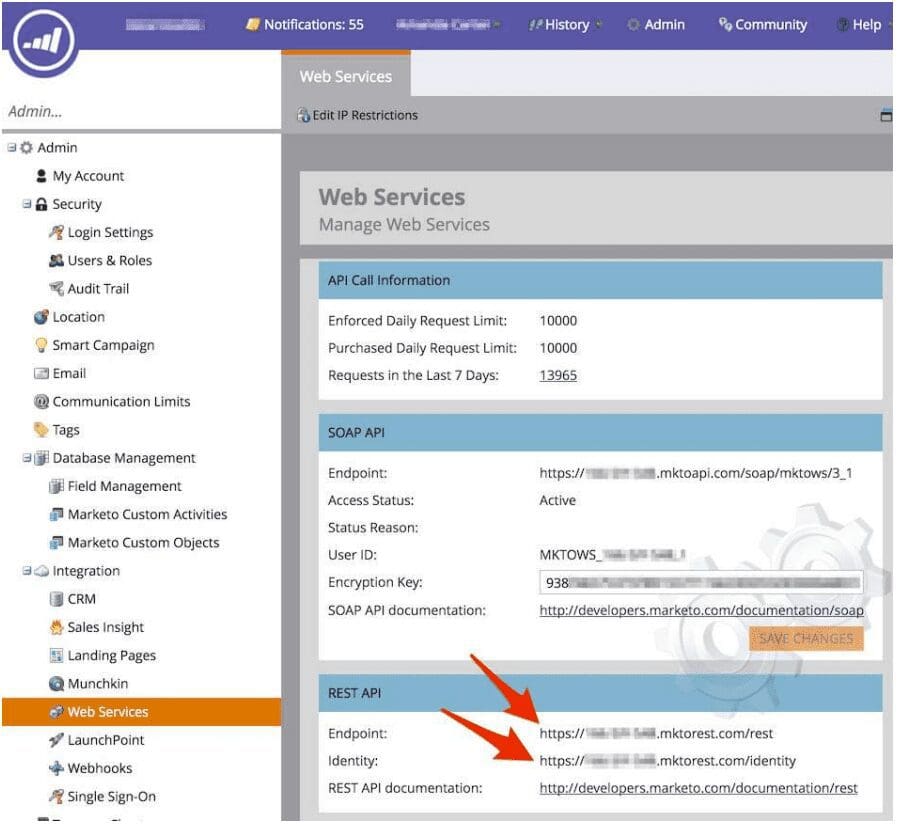This screenshot has width=900, height=828.
Task: Open Field Management in the tree
Action: tap(125, 487)
